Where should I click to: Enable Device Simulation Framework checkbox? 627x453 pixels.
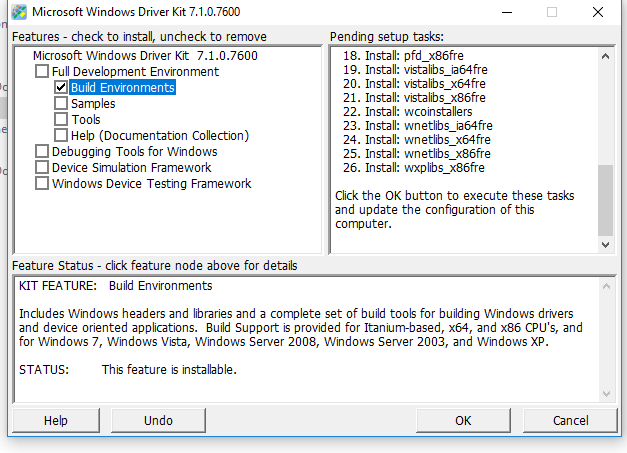[x=42, y=167]
